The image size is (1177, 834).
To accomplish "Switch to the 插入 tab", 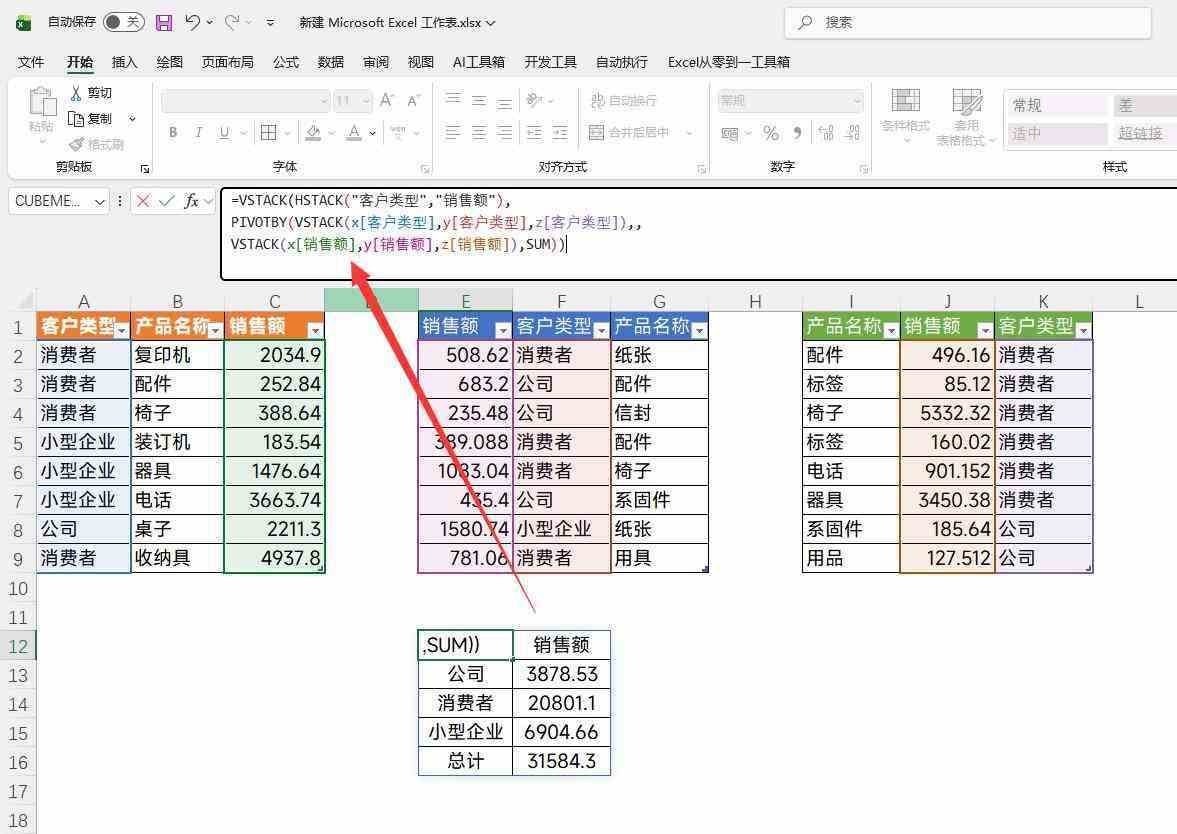I will 124,62.
